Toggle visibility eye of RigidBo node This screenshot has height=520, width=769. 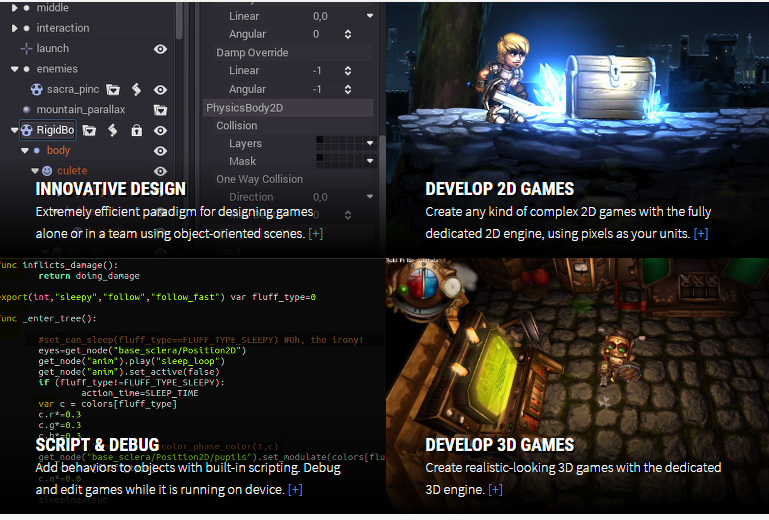pos(160,130)
